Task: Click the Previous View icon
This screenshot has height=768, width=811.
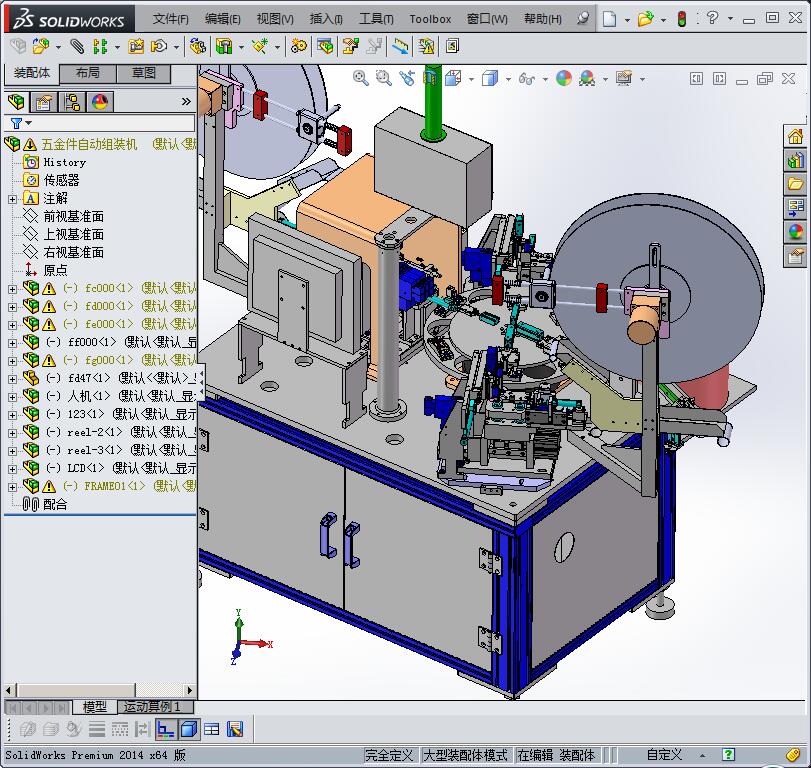Action: pos(407,79)
